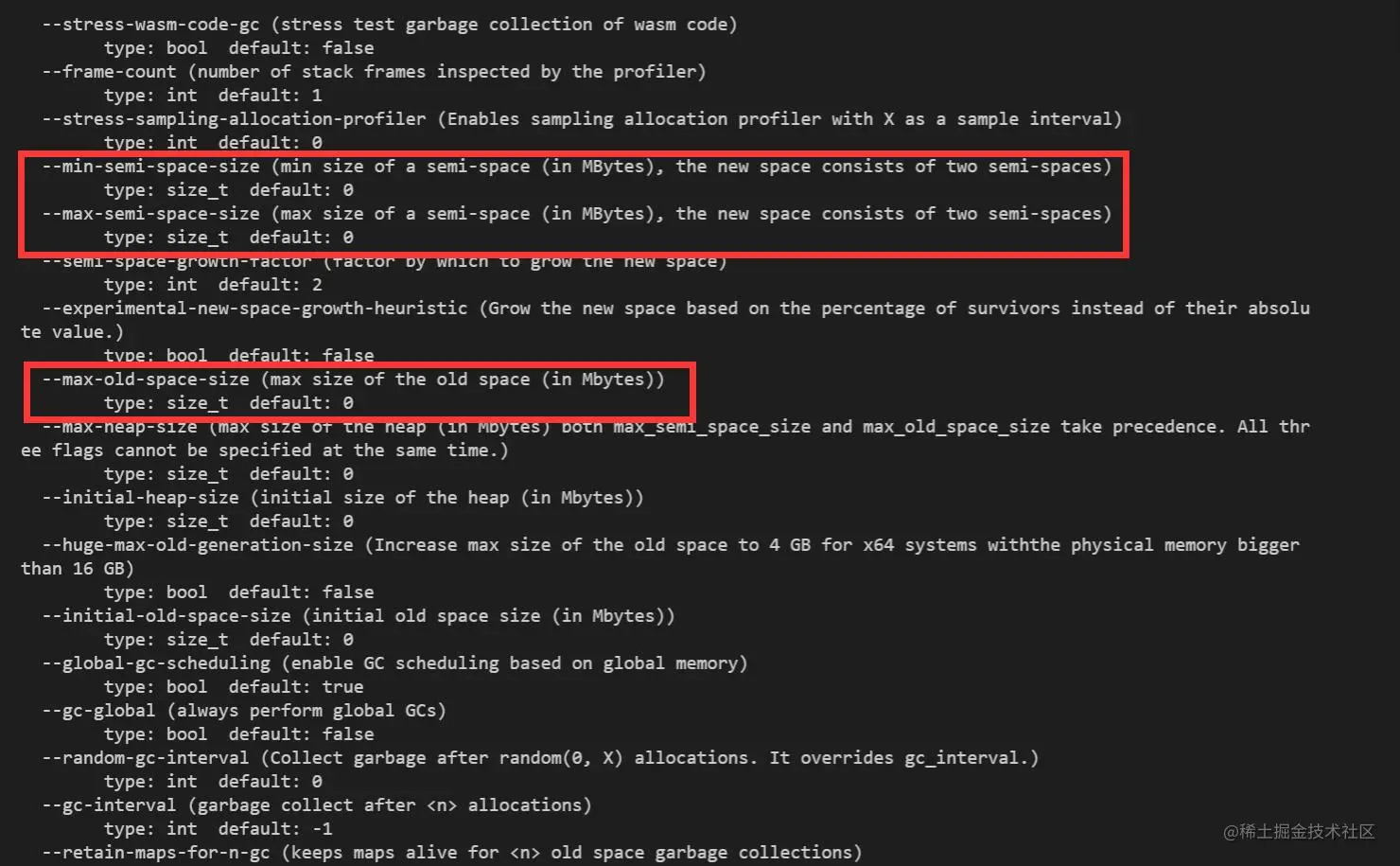Click the --global-gc-scheduling flag text
This screenshot has height=866, width=1400.
155,663
